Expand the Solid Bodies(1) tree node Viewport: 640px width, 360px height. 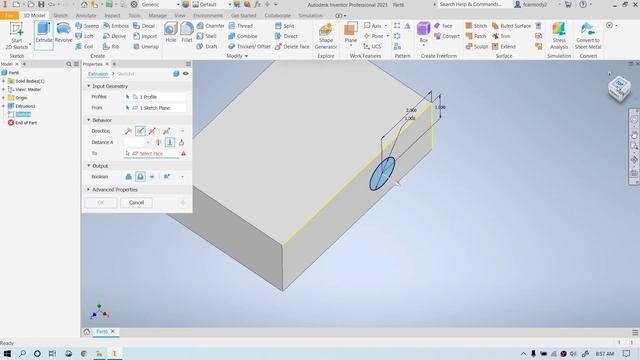click(x=4, y=81)
